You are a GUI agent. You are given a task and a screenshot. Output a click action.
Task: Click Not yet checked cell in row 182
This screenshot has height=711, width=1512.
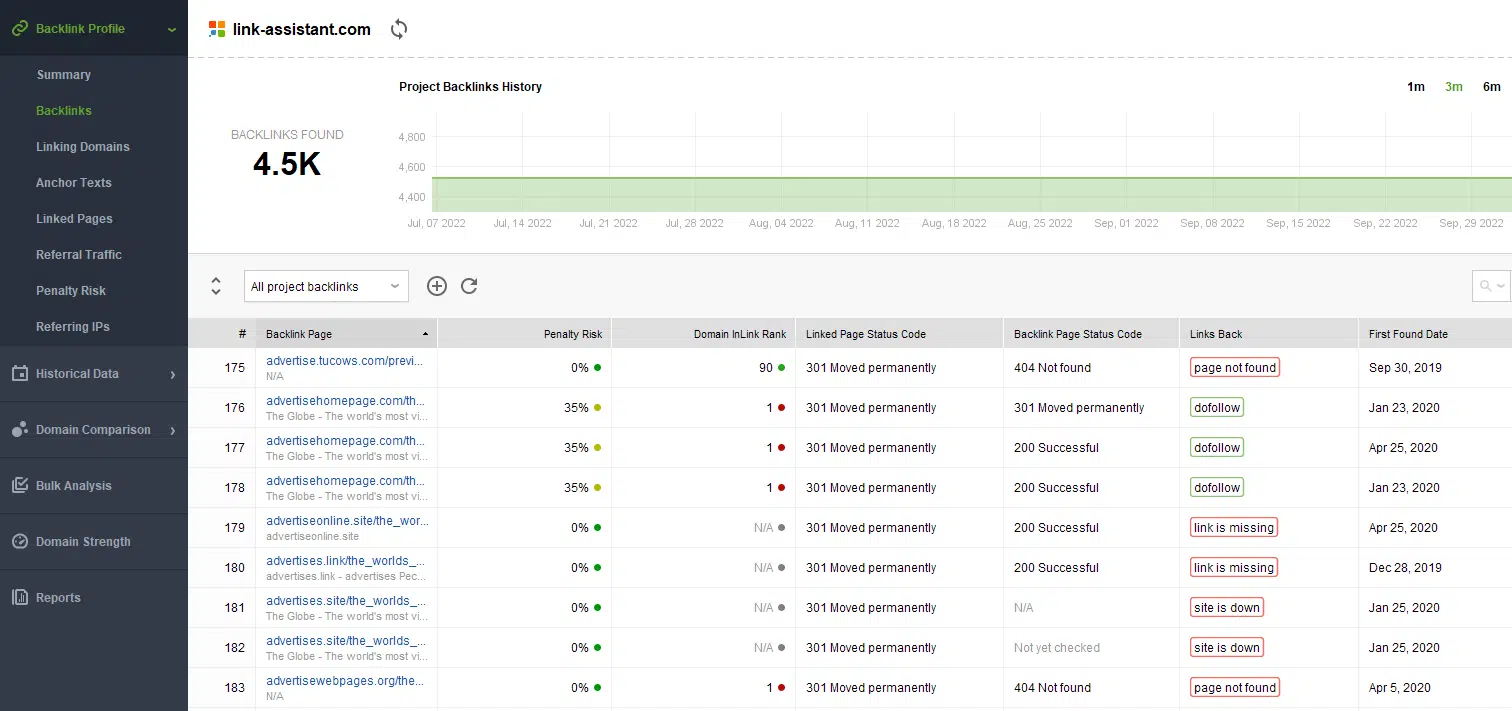point(1057,648)
